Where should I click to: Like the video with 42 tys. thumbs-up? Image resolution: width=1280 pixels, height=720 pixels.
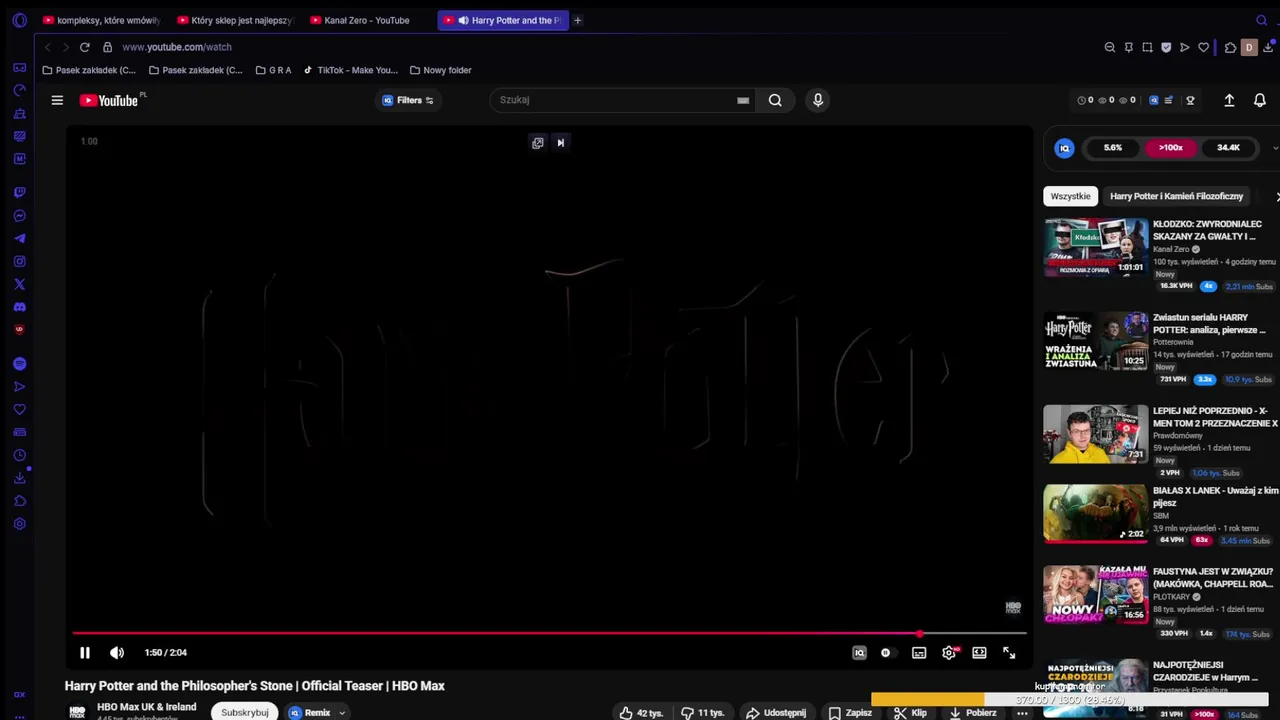(x=642, y=713)
